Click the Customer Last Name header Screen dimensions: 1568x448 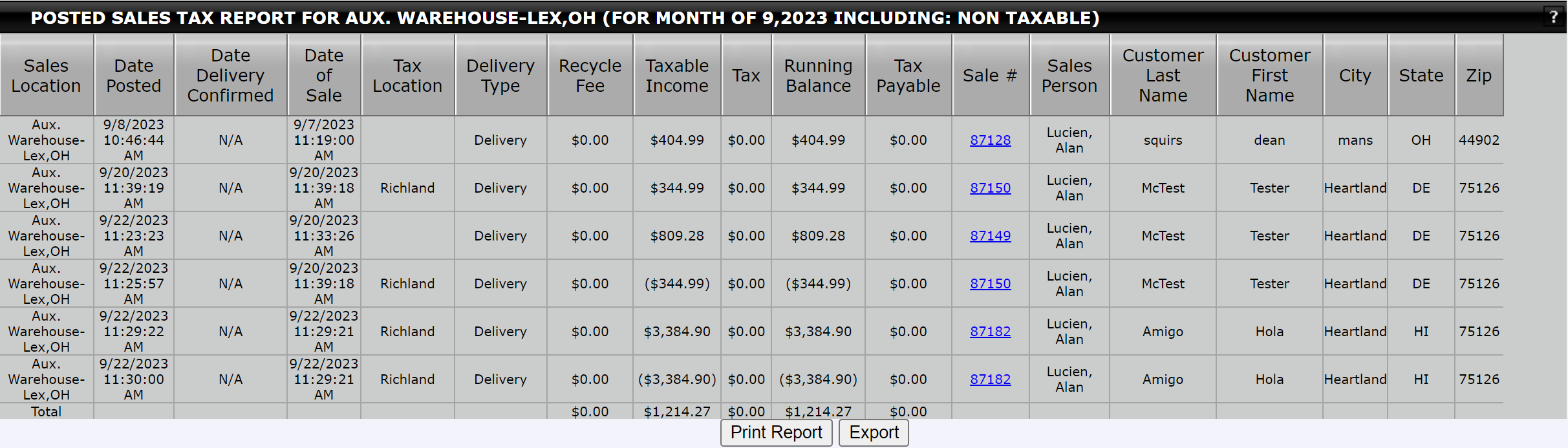coord(1163,76)
